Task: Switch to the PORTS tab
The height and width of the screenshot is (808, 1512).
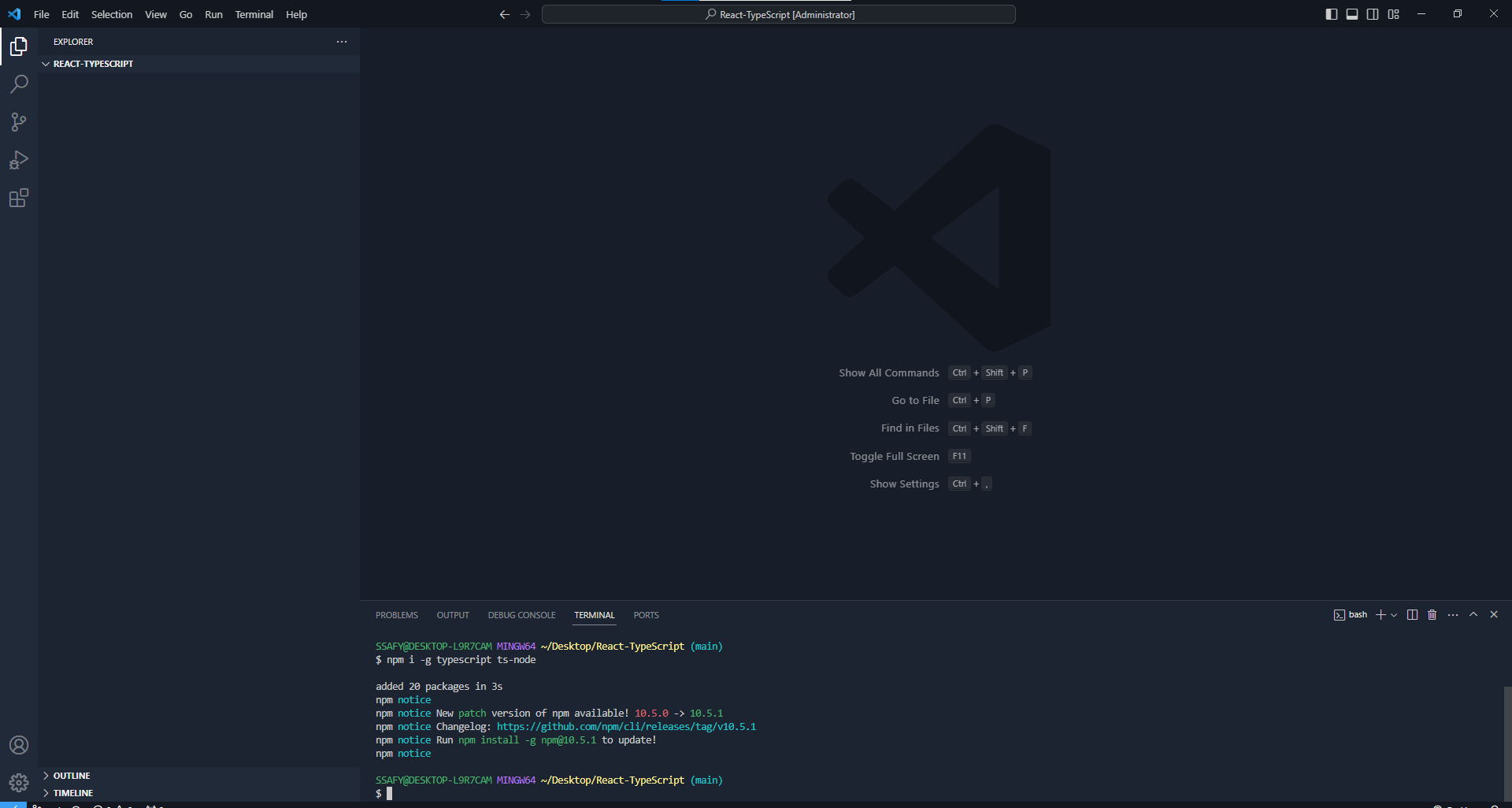Action: coord(647,615)
